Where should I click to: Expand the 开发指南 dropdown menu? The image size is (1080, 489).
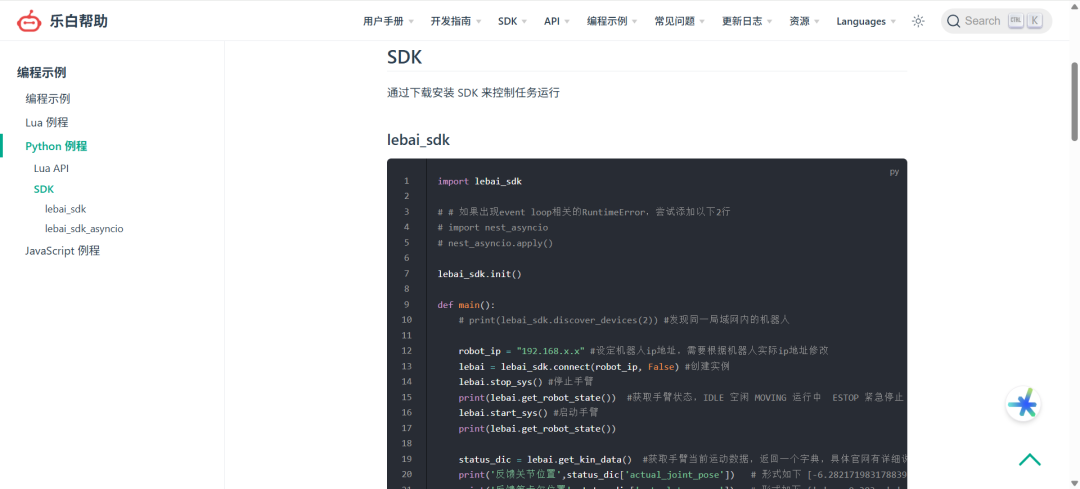pos(455,21)
